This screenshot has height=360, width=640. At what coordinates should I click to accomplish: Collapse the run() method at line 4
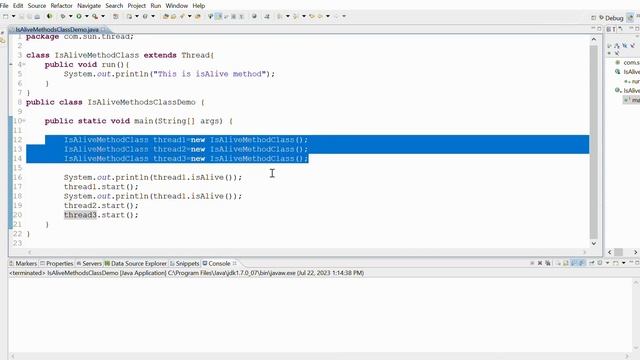(x=24, y=64)
